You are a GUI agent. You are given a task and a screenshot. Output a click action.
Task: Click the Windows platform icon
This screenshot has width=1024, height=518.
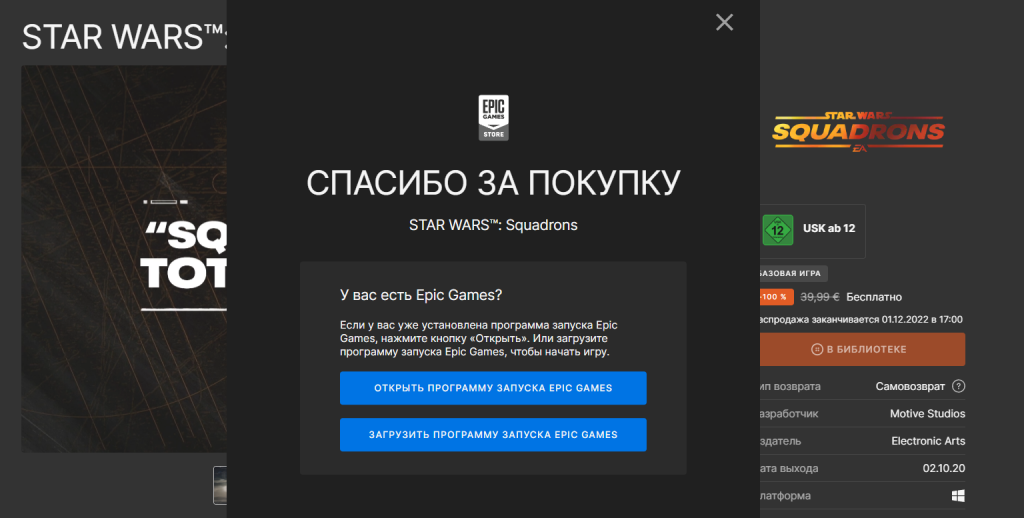coord(958,496)
